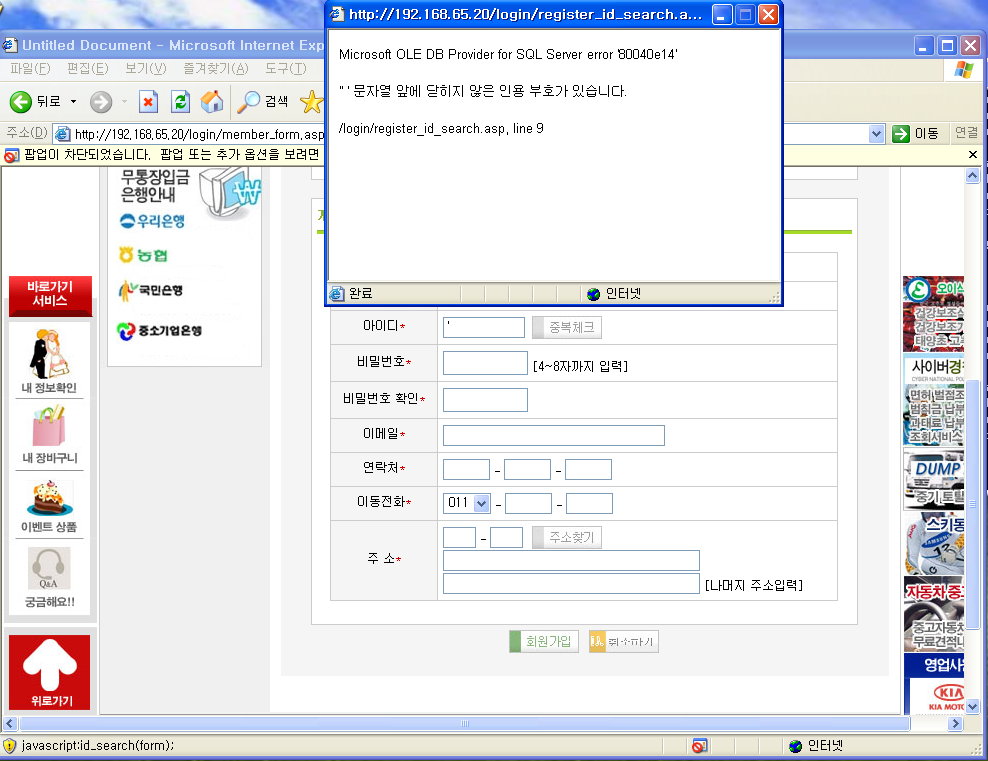Open 국민은행 bank logo link
The width and height of the screenshot is (988, 761).
click(151, 290)
